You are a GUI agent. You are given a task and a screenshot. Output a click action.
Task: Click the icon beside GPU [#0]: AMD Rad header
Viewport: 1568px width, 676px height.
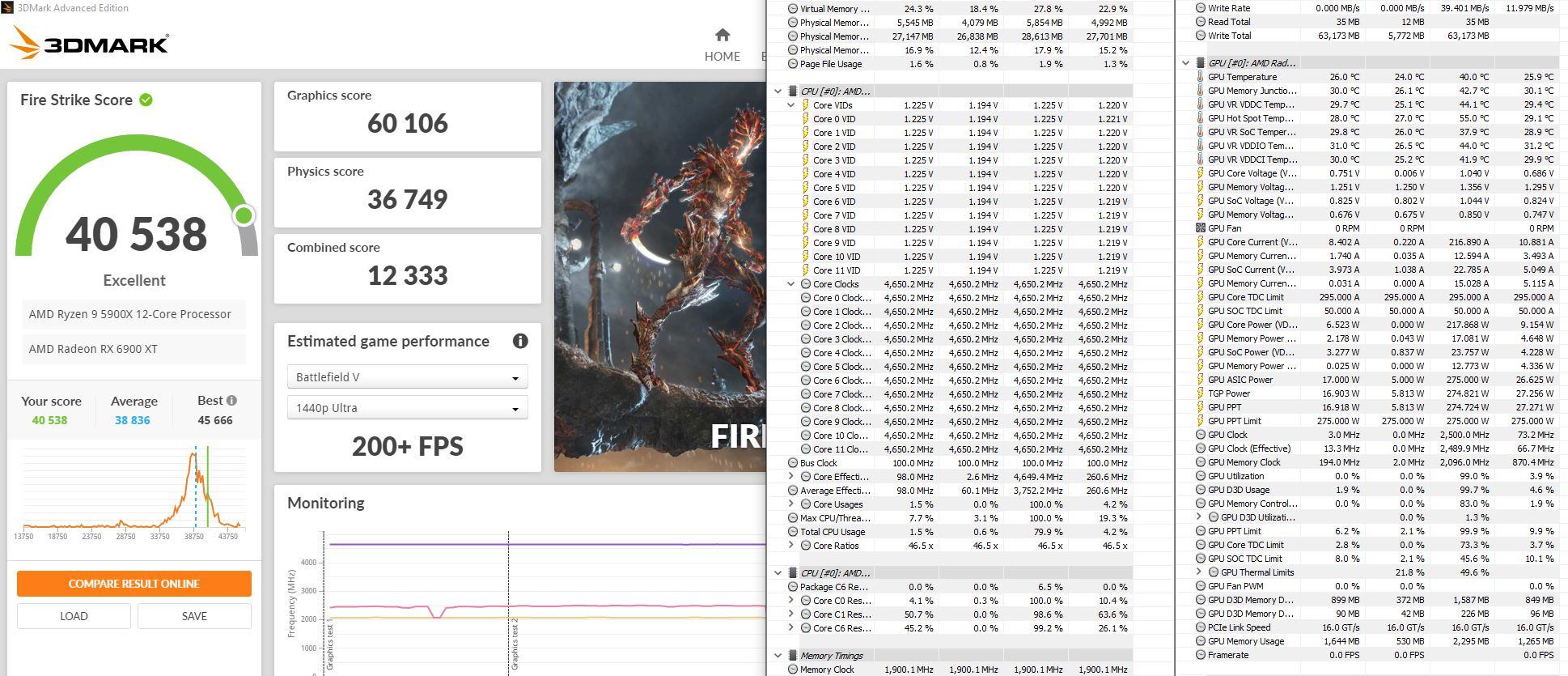click(x=1201, y=63)
